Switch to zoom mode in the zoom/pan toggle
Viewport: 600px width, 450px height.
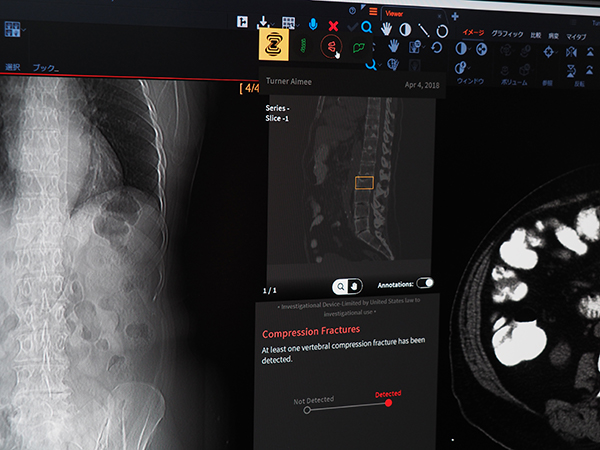tap(342, 285)
